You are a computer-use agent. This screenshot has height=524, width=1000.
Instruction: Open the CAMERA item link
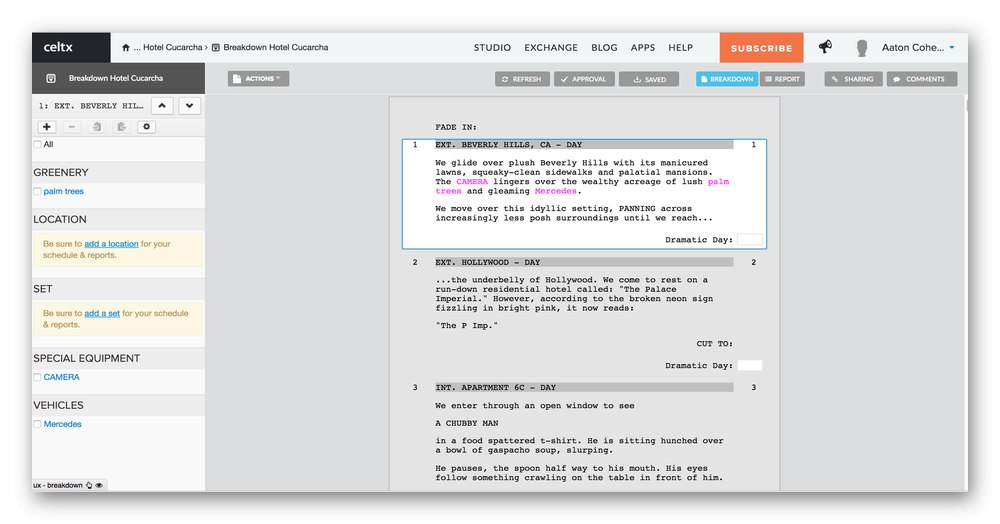click(61, 377)
